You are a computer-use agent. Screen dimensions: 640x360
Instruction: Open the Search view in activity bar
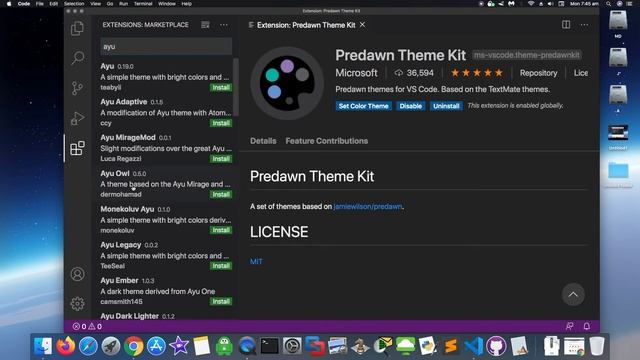(x=77, y=58)
